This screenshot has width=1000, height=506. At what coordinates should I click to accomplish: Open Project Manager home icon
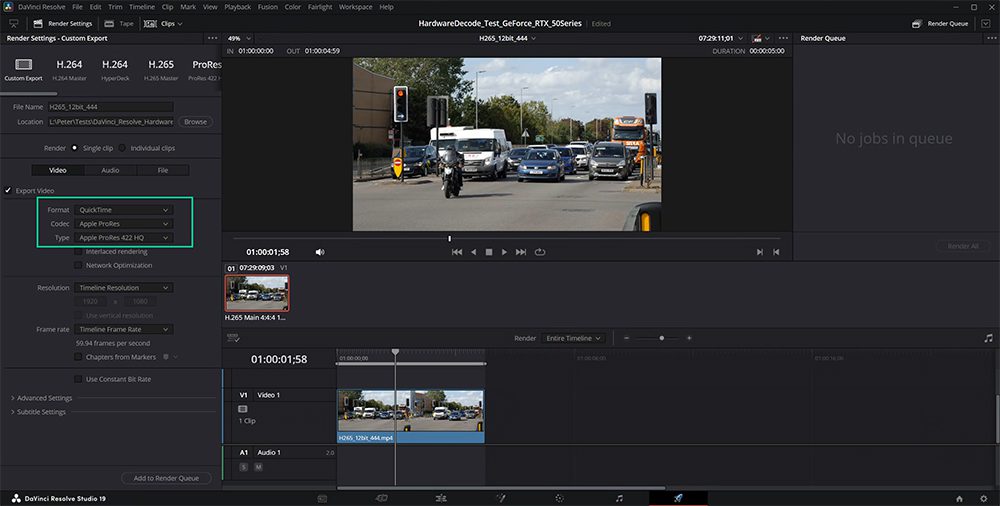click(959, 498)
